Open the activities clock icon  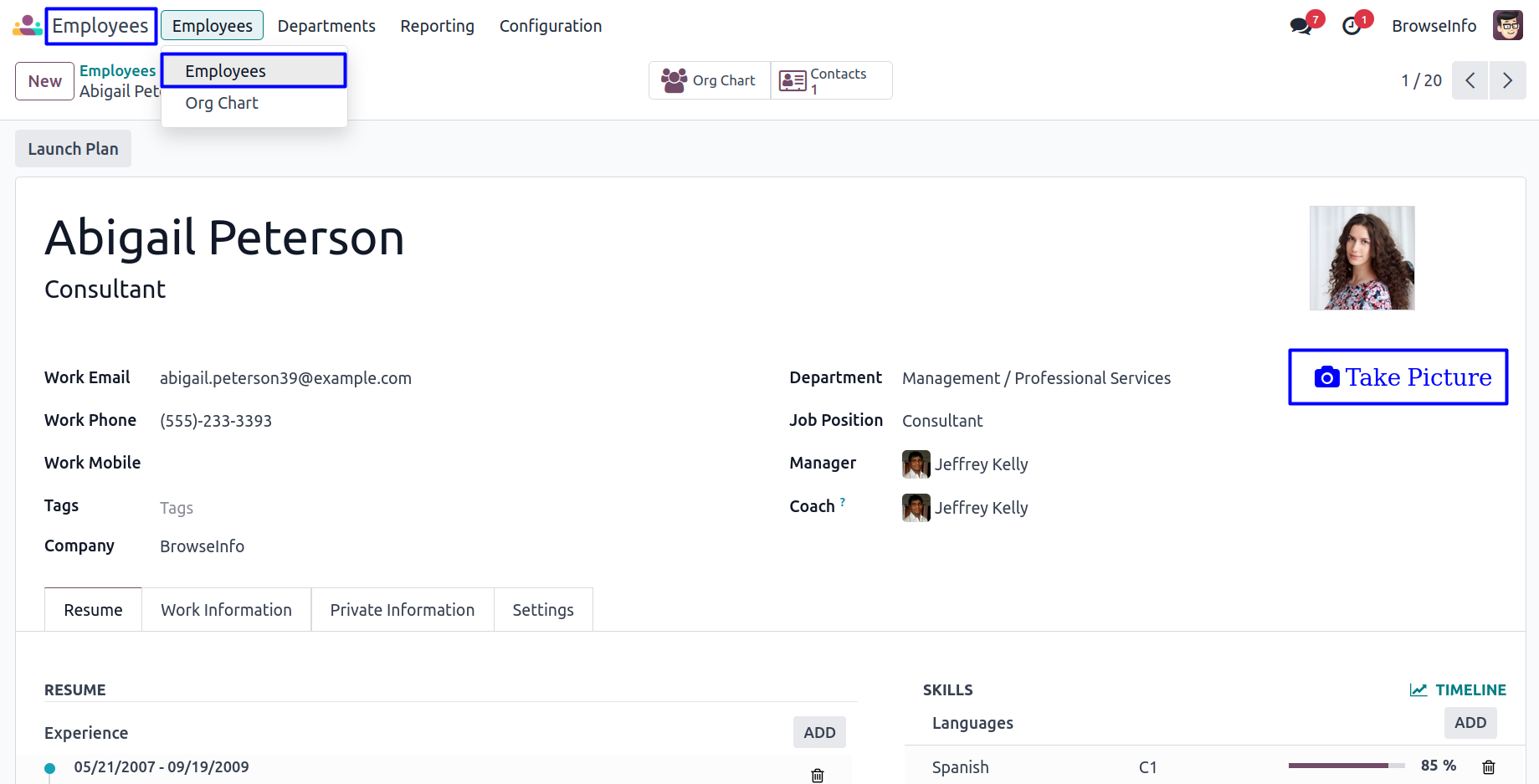[x=1351, y=26]
